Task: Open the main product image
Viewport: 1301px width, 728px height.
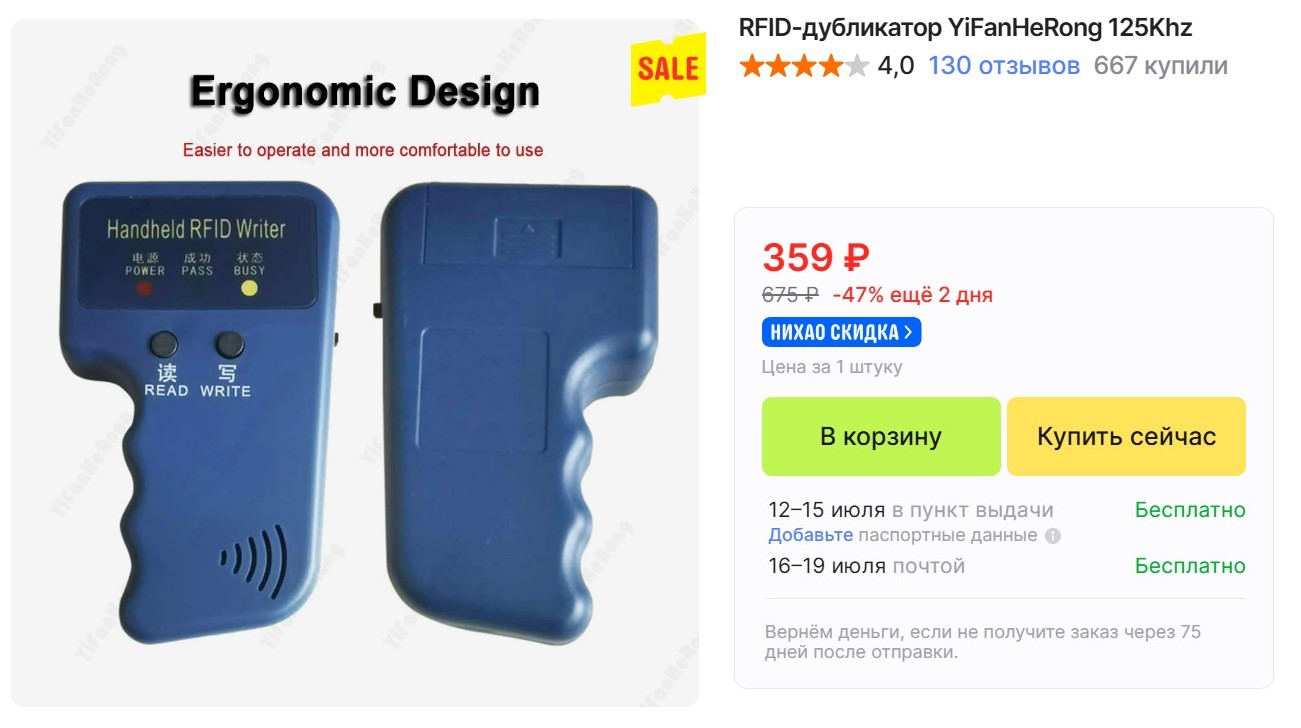Action: [355, 364]
